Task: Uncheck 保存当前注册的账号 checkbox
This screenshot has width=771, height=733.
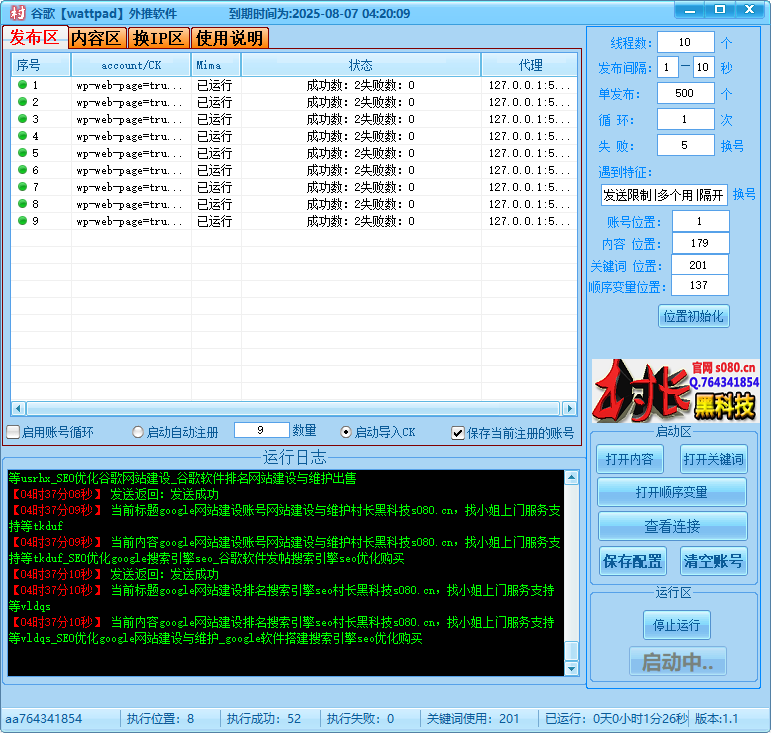Action: coord(458,433)
